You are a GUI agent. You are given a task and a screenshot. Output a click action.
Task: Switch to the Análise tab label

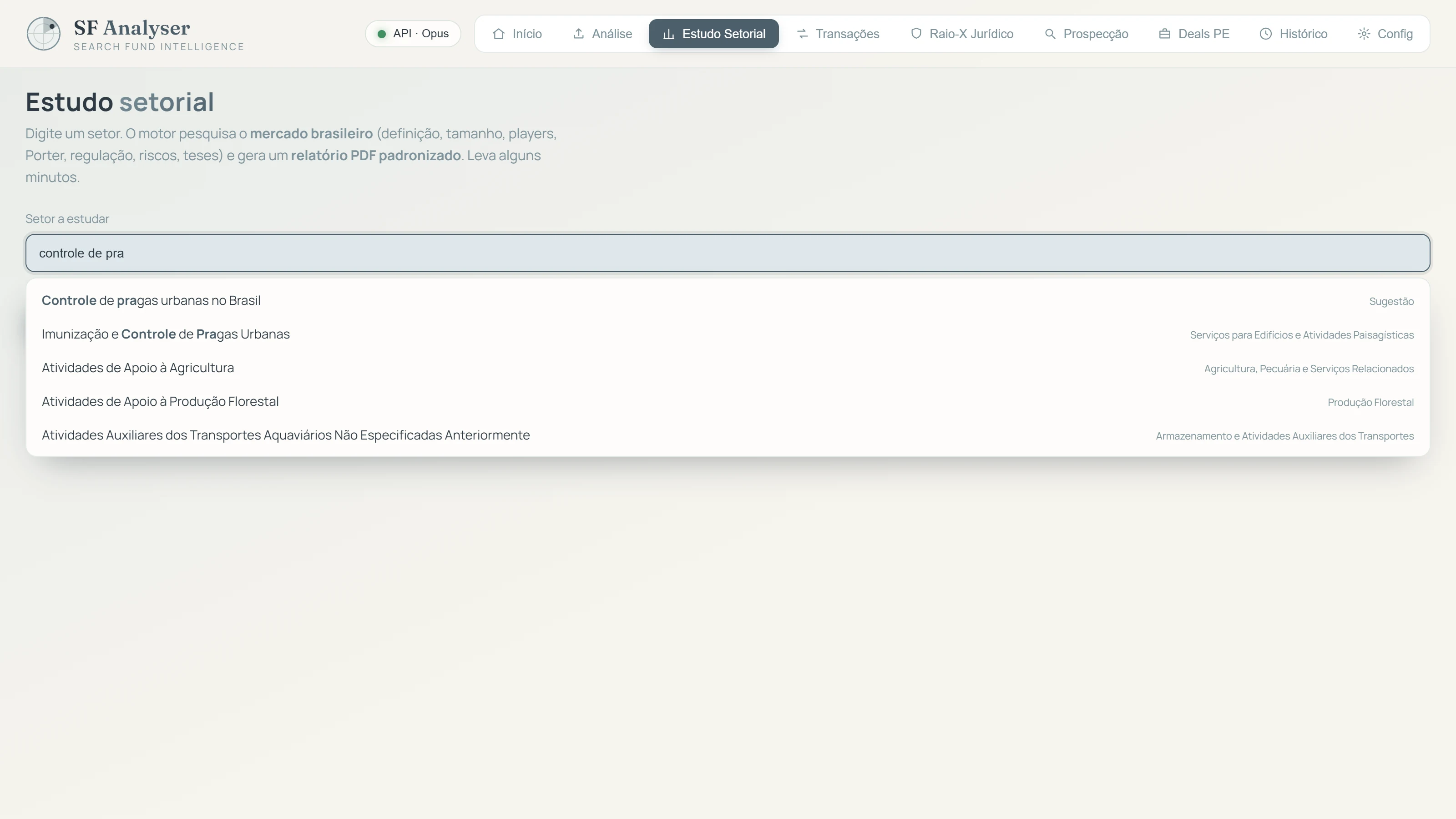click(612, 34)
